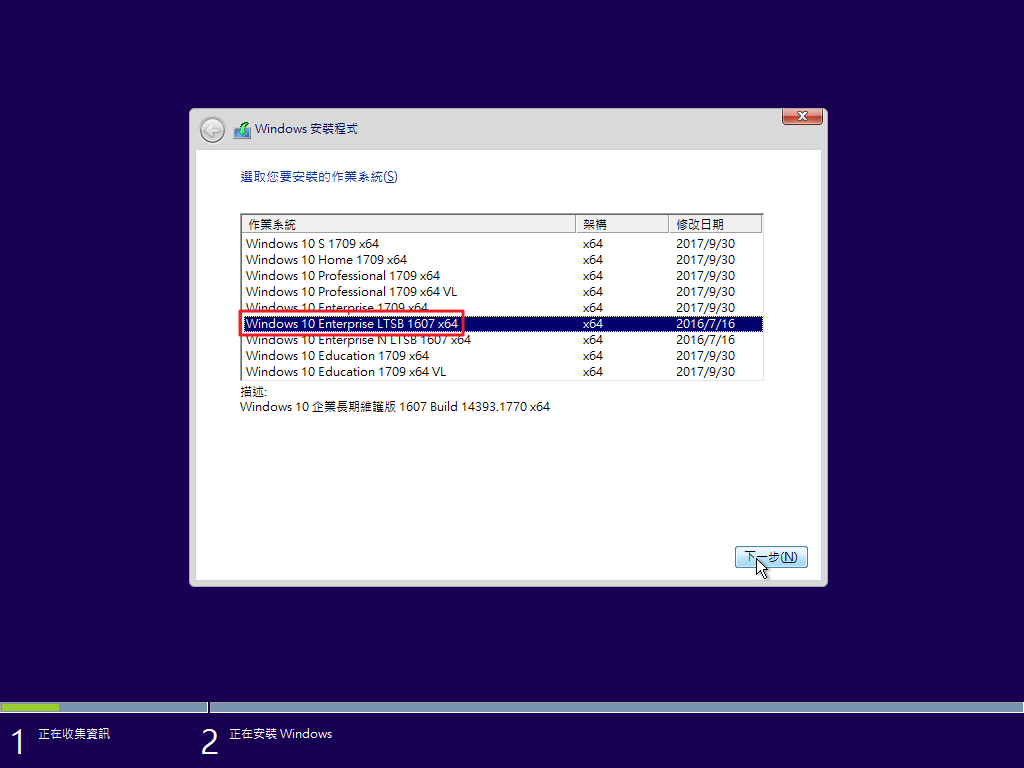Click the 2017/9/30 date of Windows 10 S
Image resolution: width=1024 pixels, height=768 pixels.
pos(705,244)
